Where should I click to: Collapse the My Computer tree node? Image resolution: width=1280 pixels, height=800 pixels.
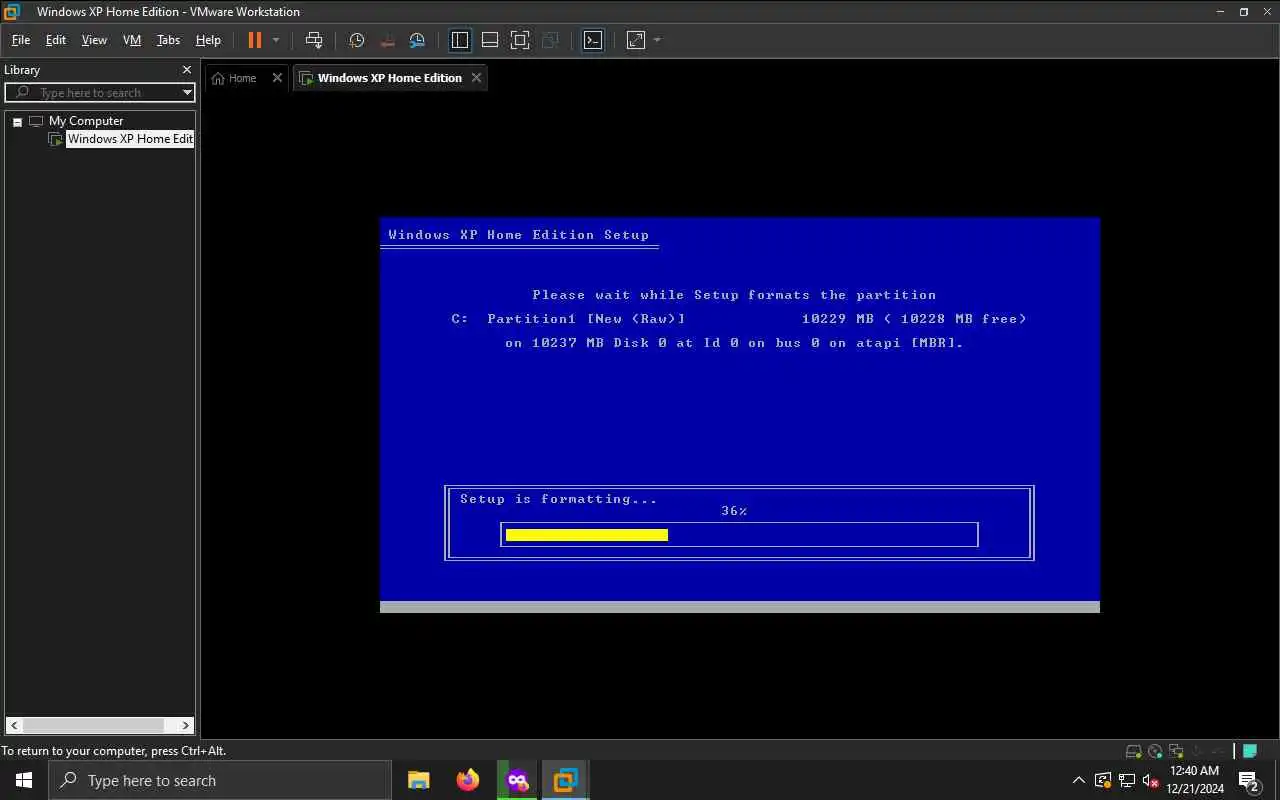[17, 121]
